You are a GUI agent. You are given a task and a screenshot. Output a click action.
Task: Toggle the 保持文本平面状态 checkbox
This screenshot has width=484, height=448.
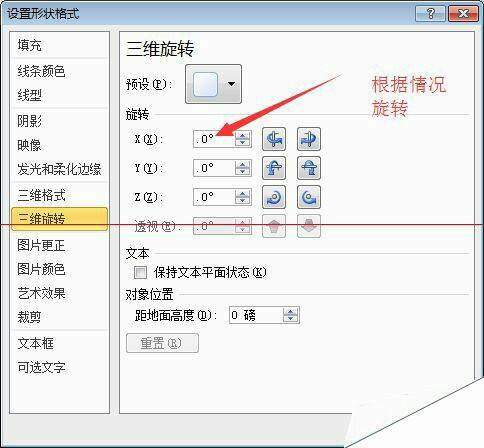140,272
